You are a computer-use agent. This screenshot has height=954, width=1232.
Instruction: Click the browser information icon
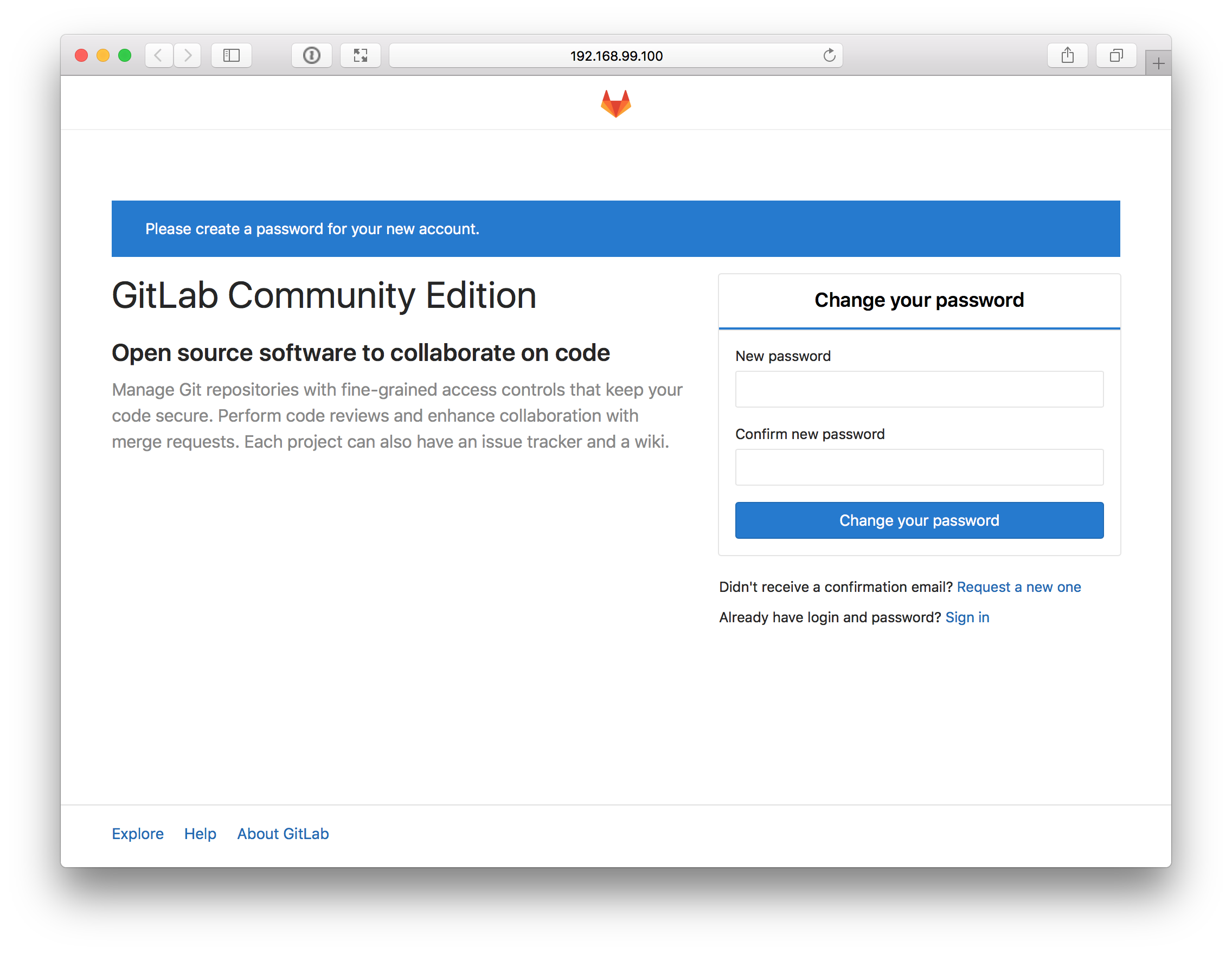(311, 55)
